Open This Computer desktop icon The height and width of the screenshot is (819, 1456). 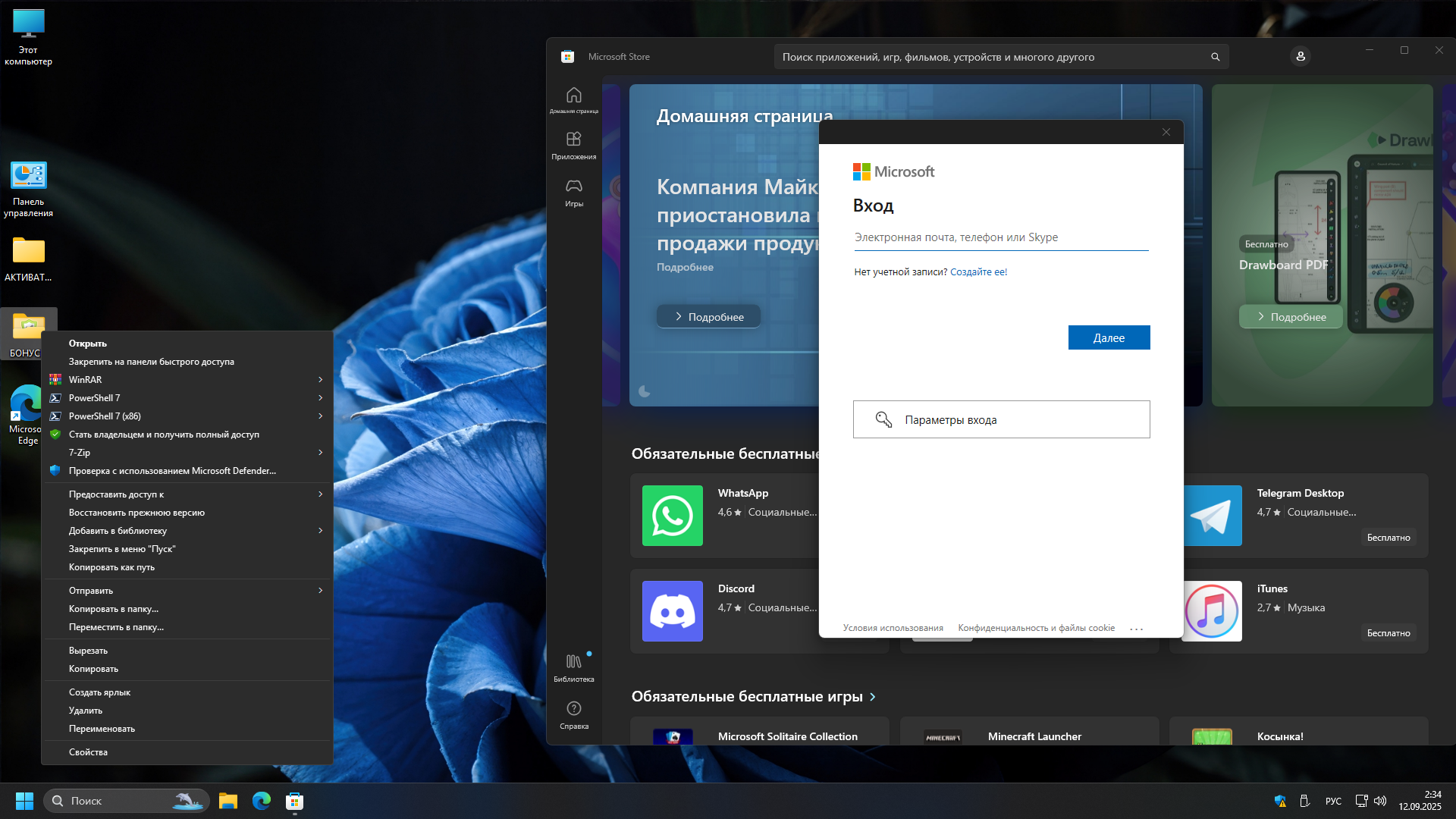28,37
